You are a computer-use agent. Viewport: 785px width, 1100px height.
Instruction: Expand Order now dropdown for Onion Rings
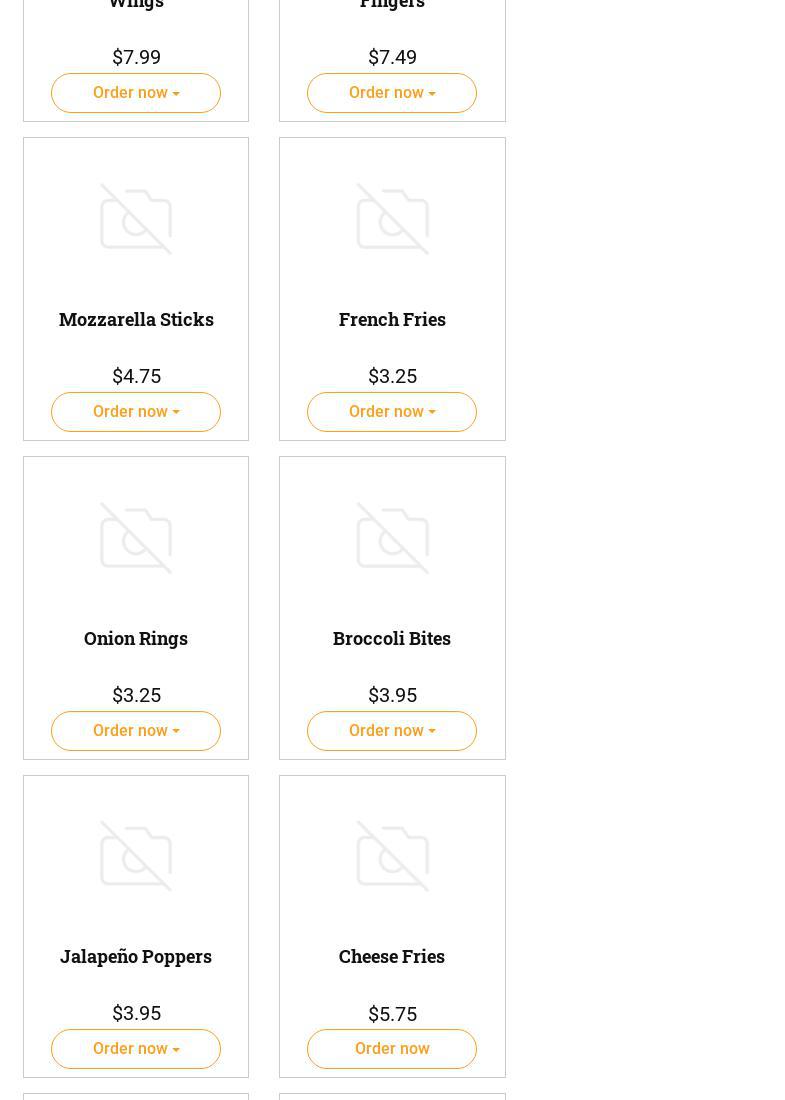pos(136,731)
